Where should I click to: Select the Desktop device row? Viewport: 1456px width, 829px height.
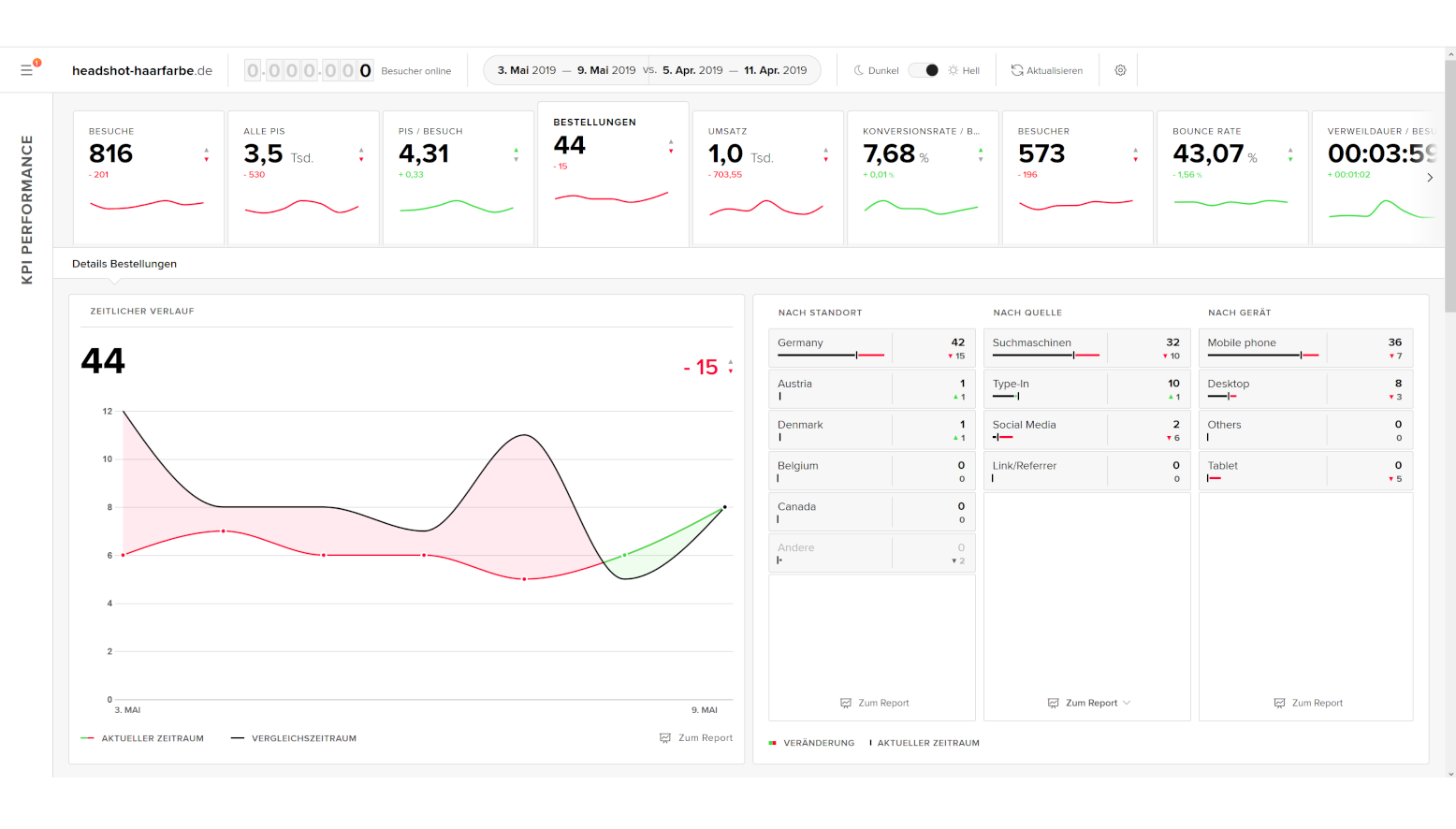[x=1306, y=388]
